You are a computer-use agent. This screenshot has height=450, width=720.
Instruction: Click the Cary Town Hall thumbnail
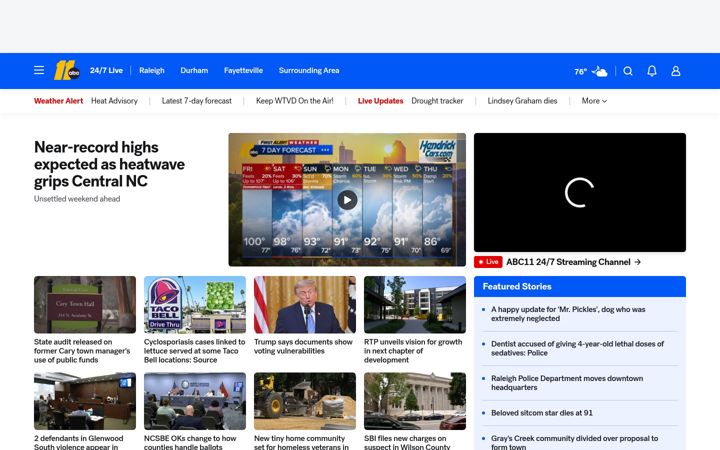(x=85, y=304)
